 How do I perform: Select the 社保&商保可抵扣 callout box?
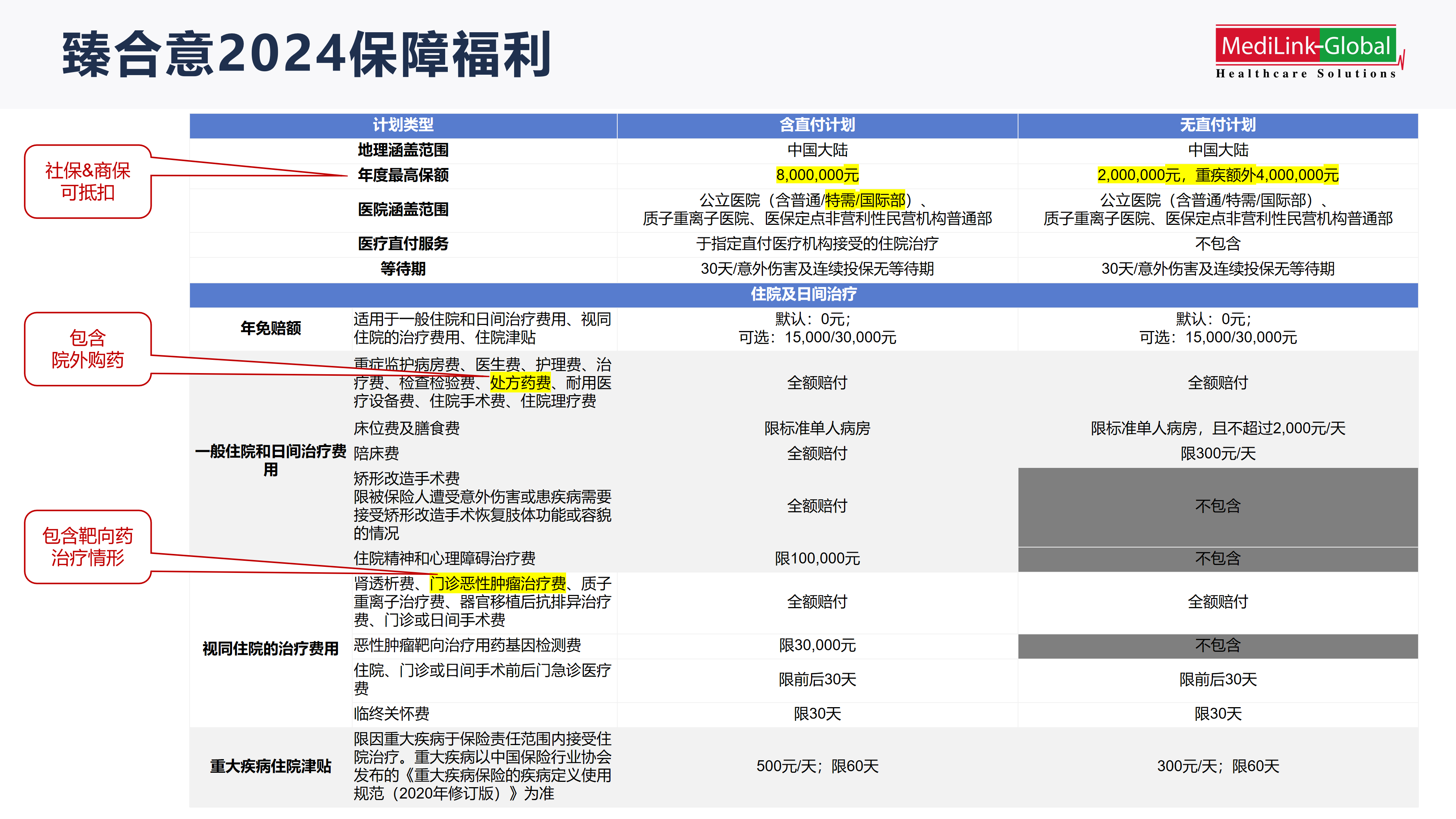point(88,182)
